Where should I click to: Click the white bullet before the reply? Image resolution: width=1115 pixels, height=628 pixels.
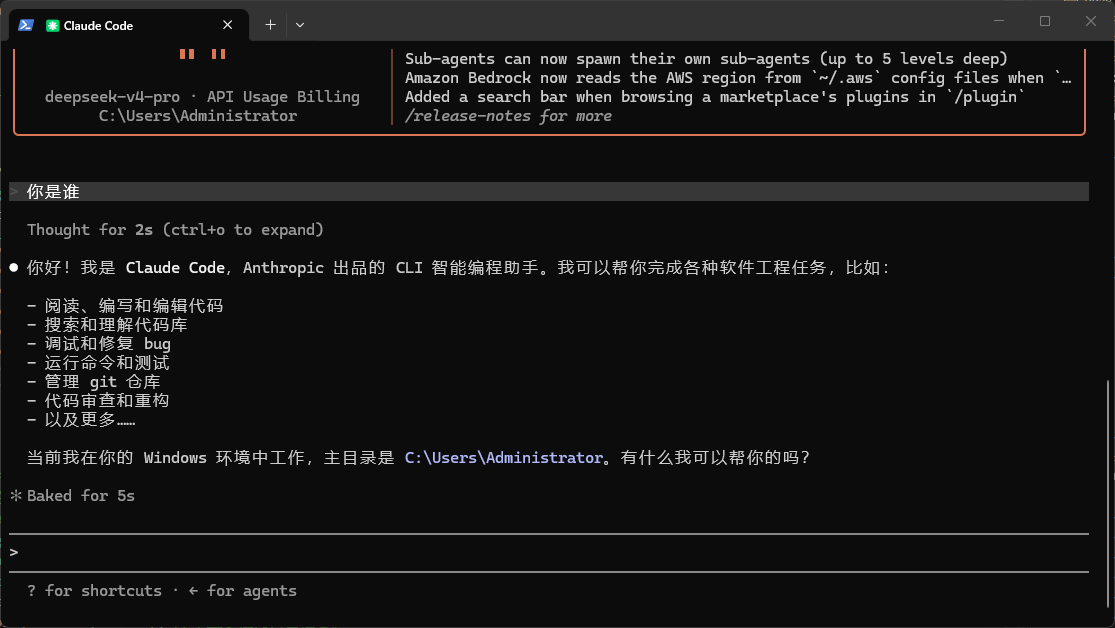point(14,267)
